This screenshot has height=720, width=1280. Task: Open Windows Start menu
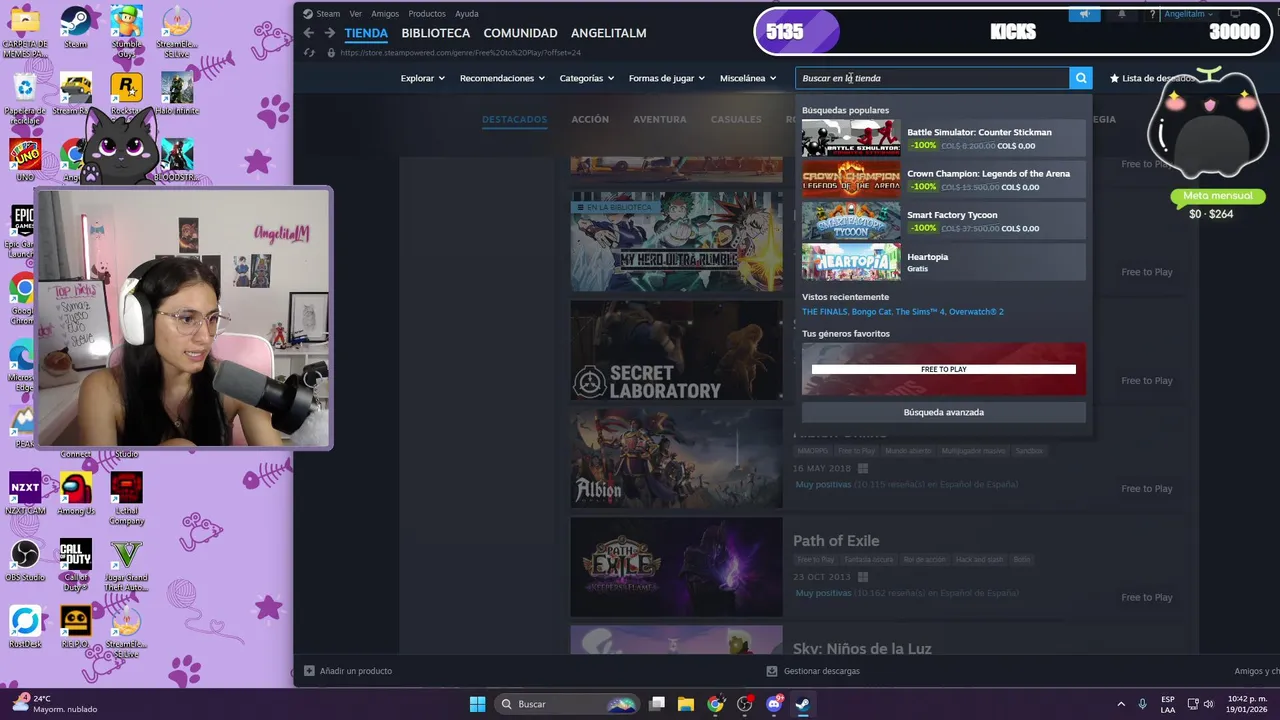click(x=477, y=704)
